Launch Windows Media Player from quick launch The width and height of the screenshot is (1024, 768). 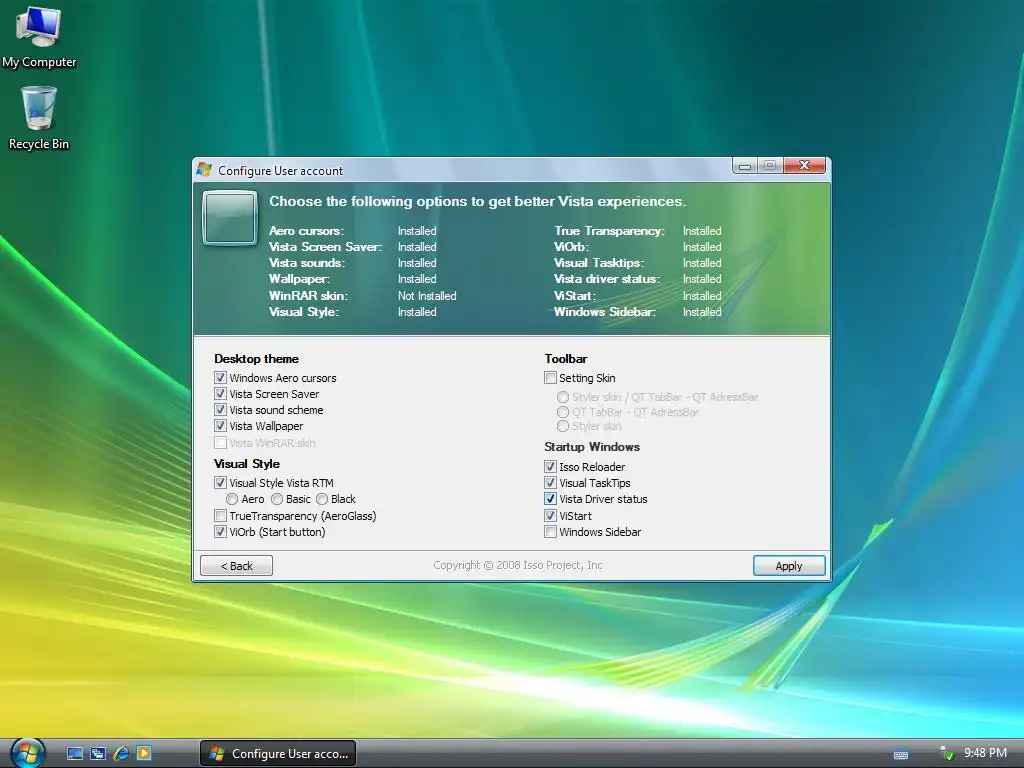tap(144, 754)
